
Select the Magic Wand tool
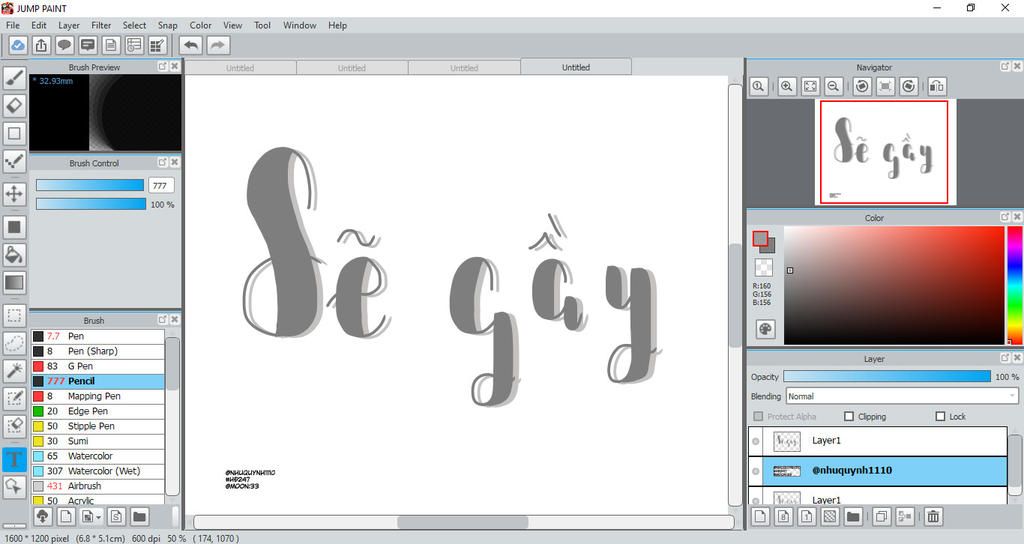click(14, 370)
